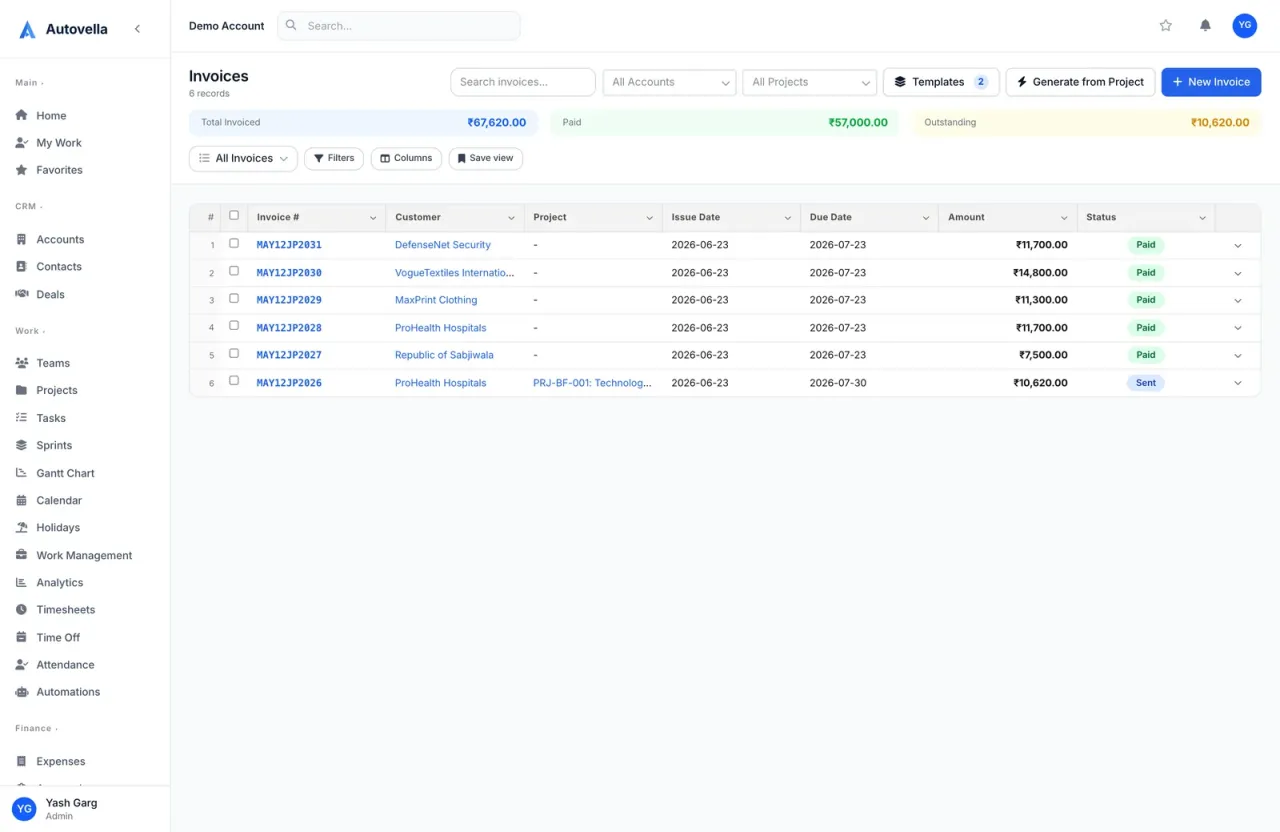Click the Save view button

pyautogui.click(x=485, y=158)
